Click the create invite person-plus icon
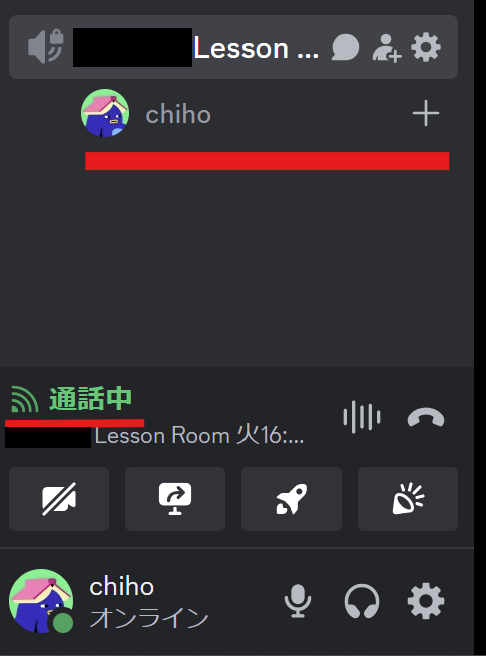This screenshot has height=656, width=486. (x=387, y=48)
